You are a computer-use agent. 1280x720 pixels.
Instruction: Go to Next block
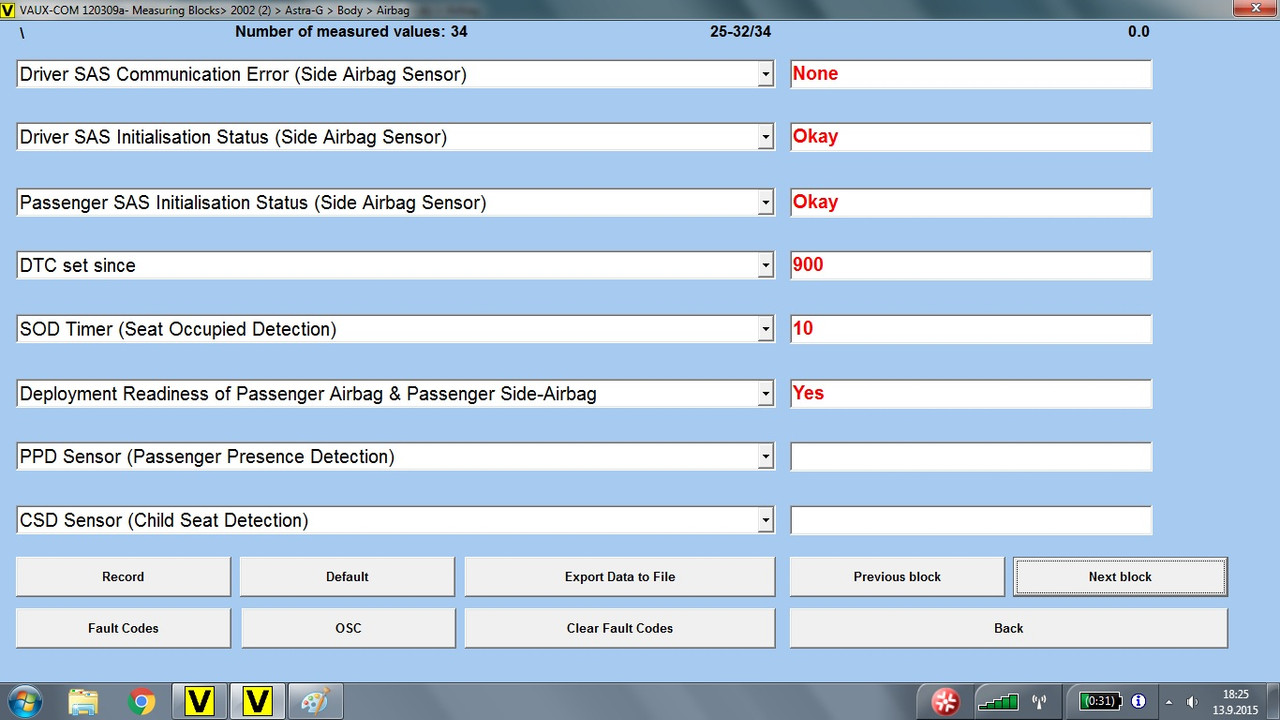click(1120, 577)
